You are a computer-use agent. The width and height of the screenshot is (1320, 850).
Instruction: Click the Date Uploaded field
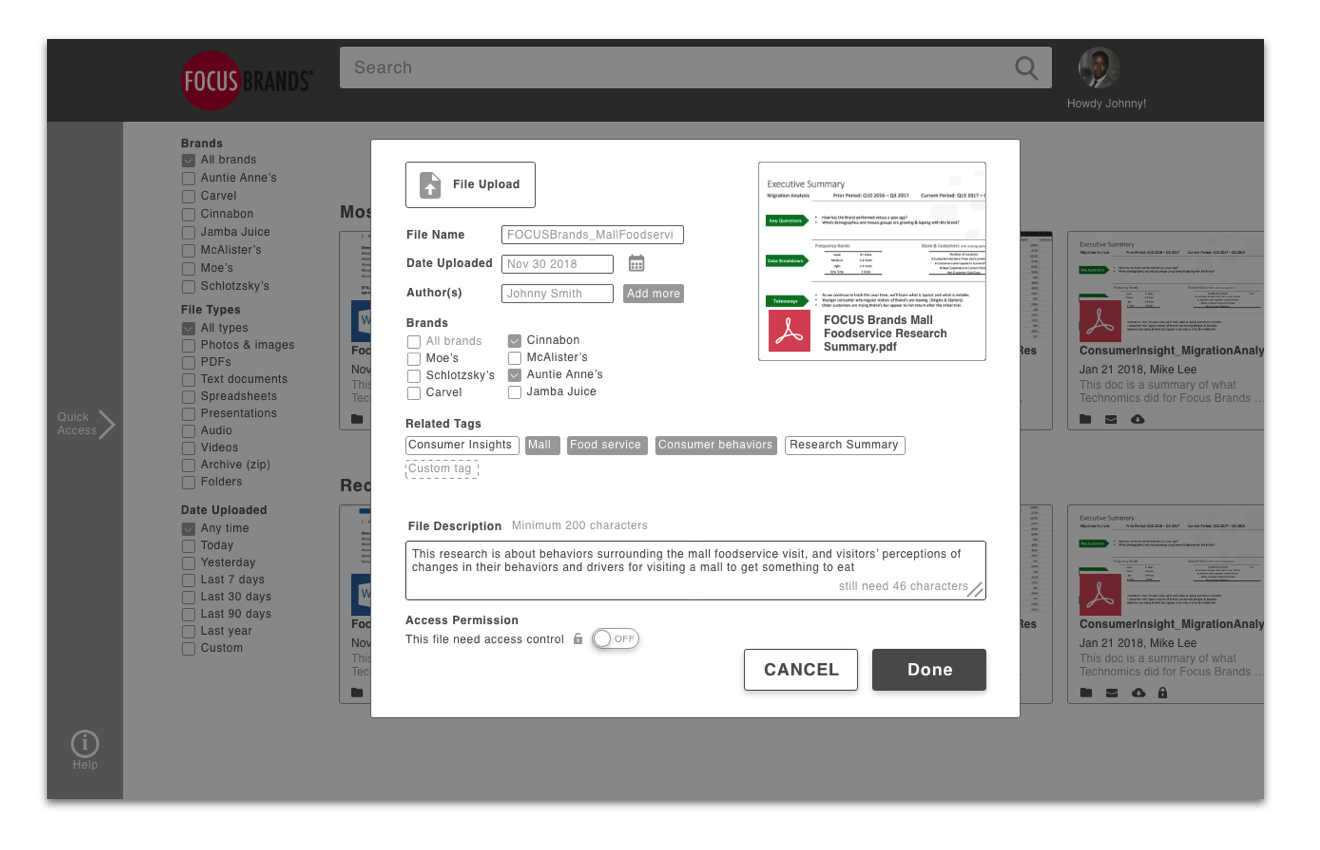(x=557, y=264)
